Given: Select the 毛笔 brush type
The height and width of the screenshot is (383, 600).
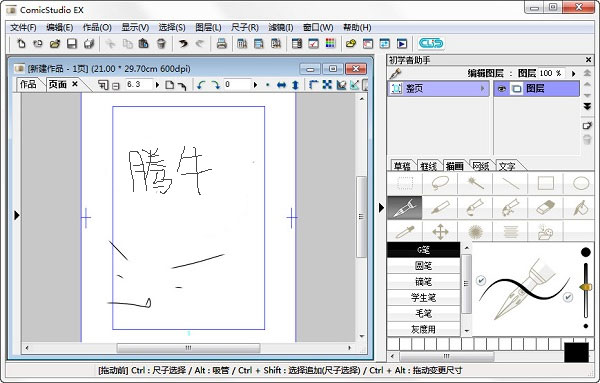Looking at the screenshot, I should pyautogui.click(x=423, y=313).
